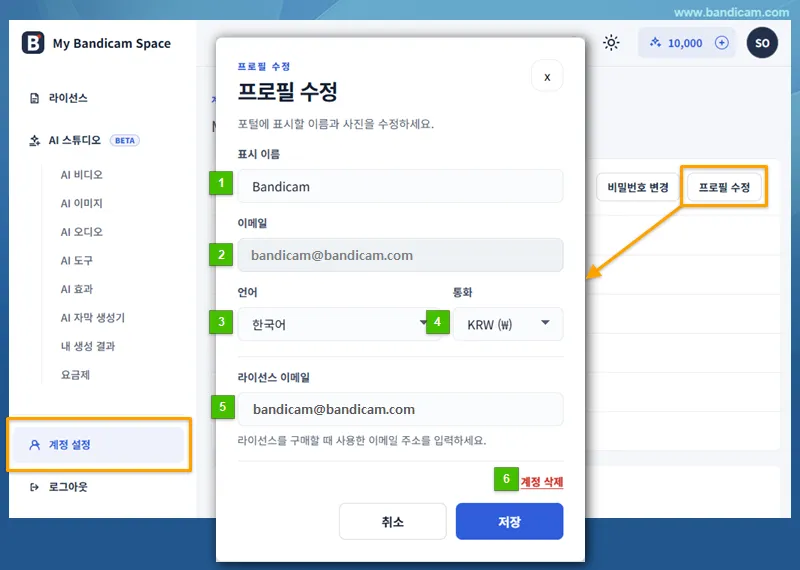Select AI 자막 생성기 in the sidebar
Viewport: 800px width, 570px height.
[x=92, y=318]
